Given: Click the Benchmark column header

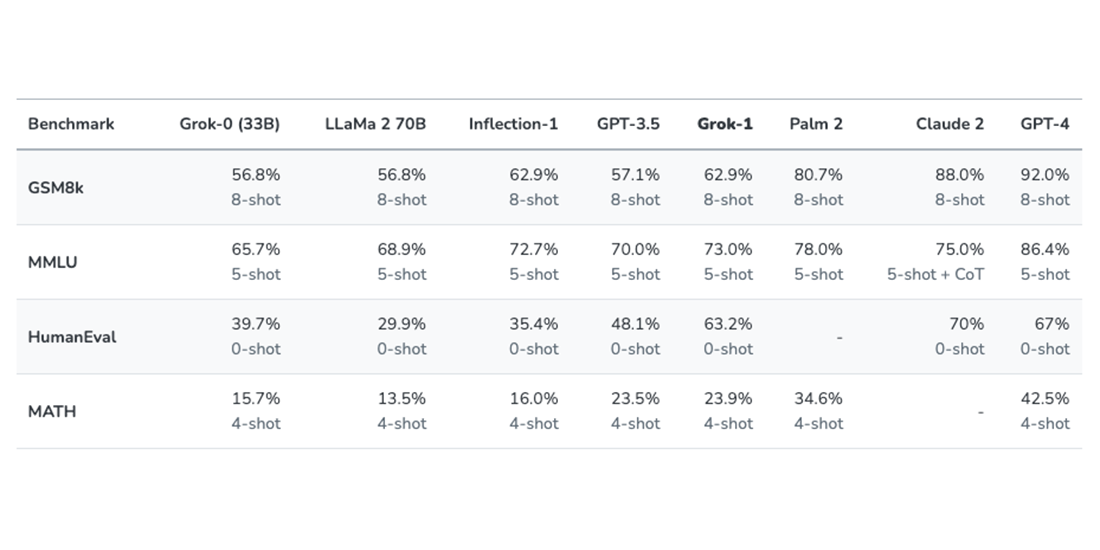Looking at the screenshot, I should (71, 124).
